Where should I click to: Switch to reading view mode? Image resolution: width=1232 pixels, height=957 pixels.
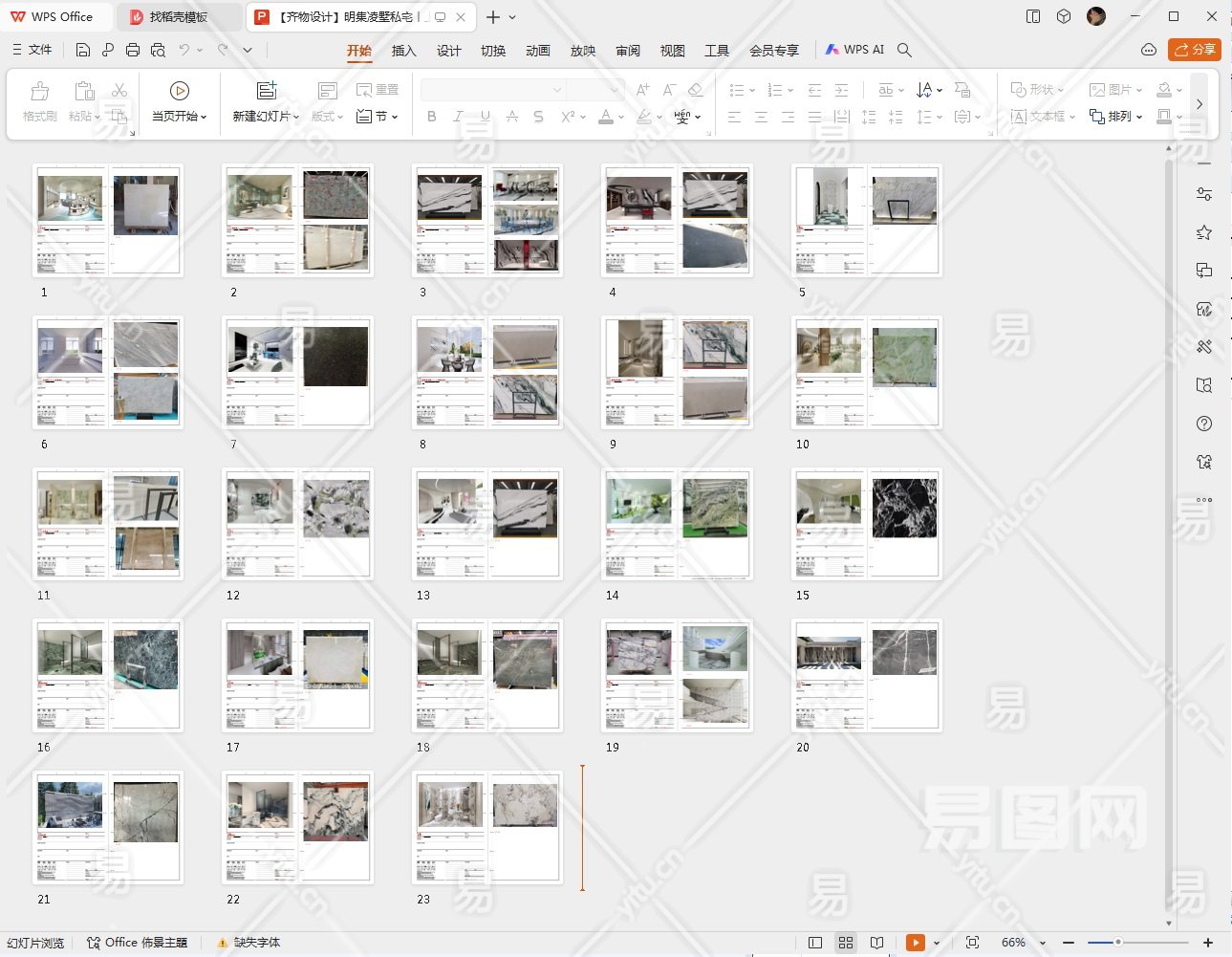click(x=876, y=943)
